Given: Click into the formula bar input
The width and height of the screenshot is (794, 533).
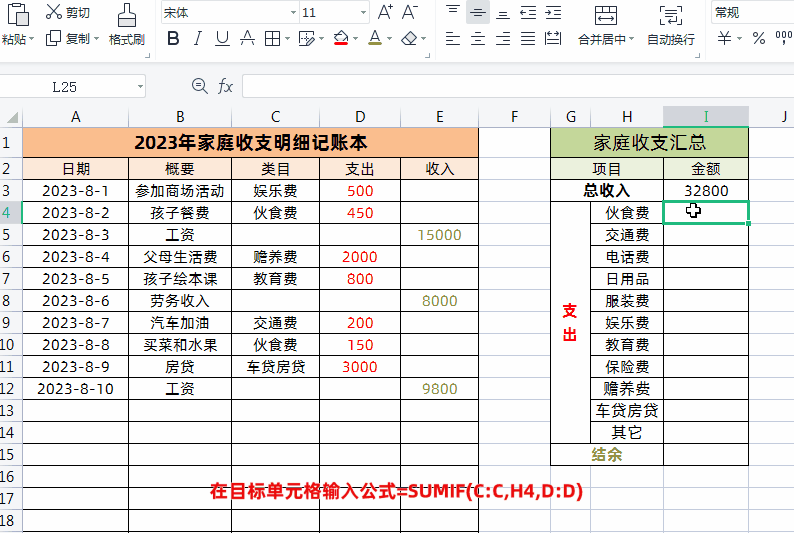Looking at the screenshot, I should 518,87.
